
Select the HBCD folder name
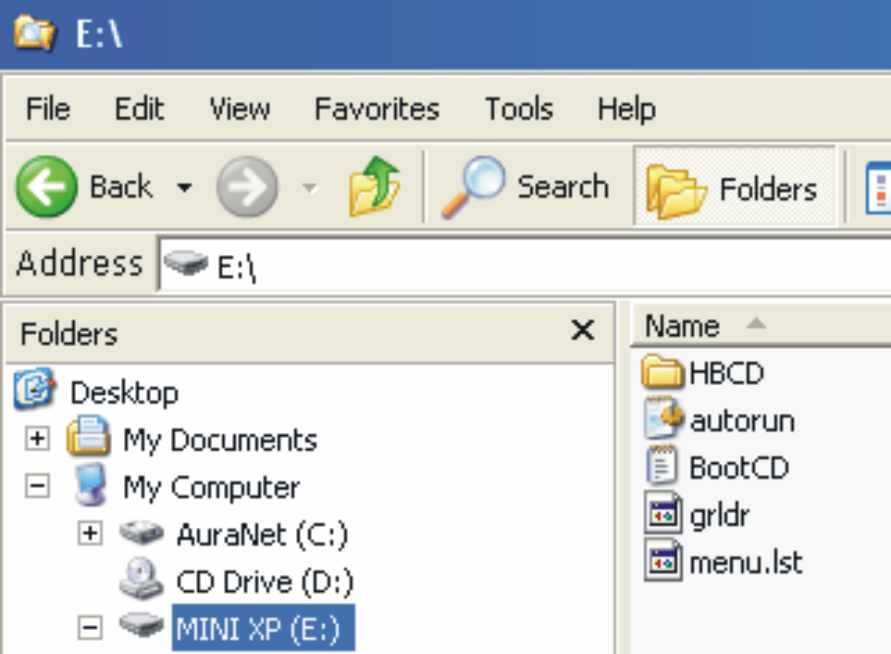(726, 373)
